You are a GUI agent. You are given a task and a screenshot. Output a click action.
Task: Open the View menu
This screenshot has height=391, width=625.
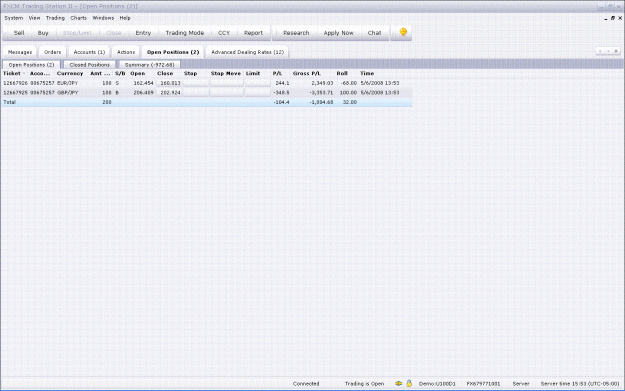pos(34,18)
